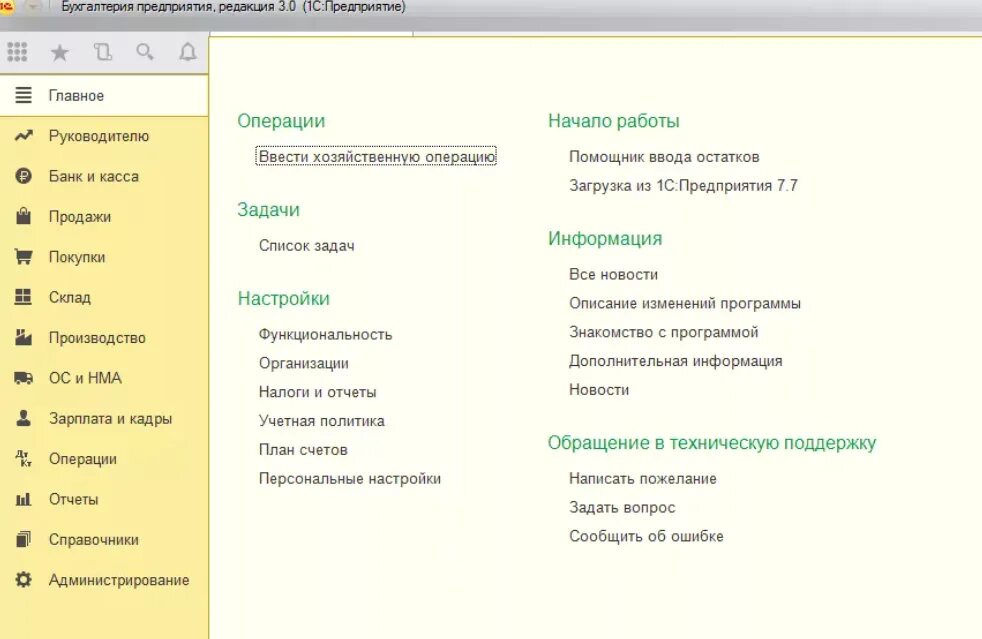Go to Администрирование section

pos(119,579)
